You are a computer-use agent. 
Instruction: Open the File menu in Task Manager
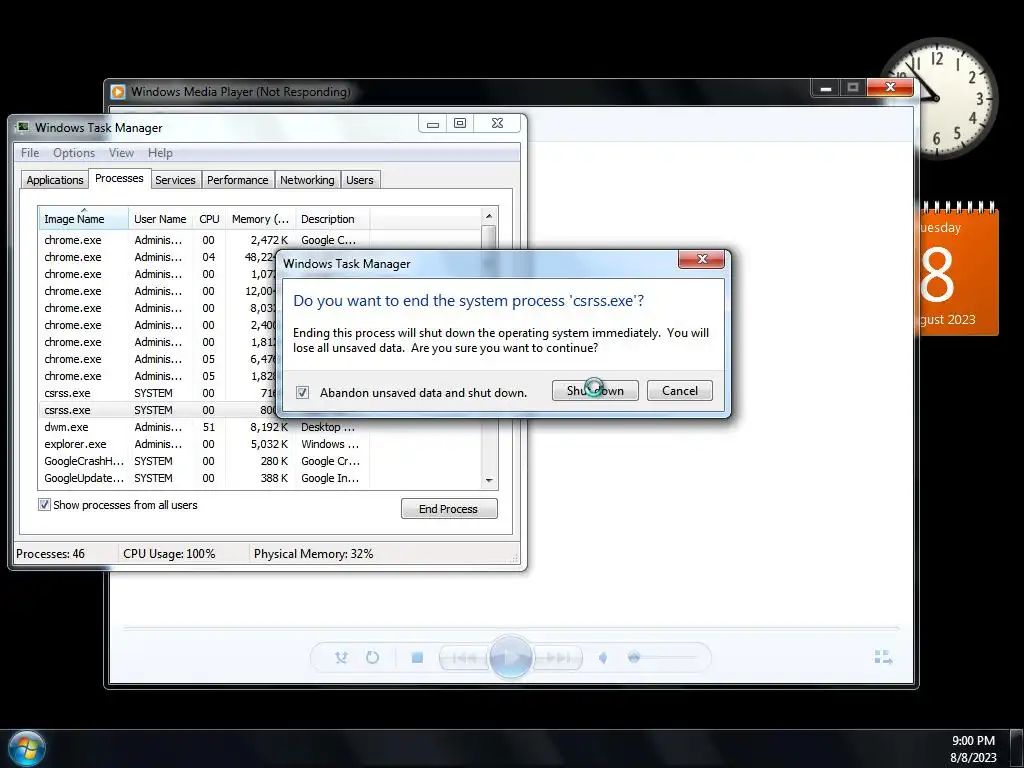(x=30, y=153)
